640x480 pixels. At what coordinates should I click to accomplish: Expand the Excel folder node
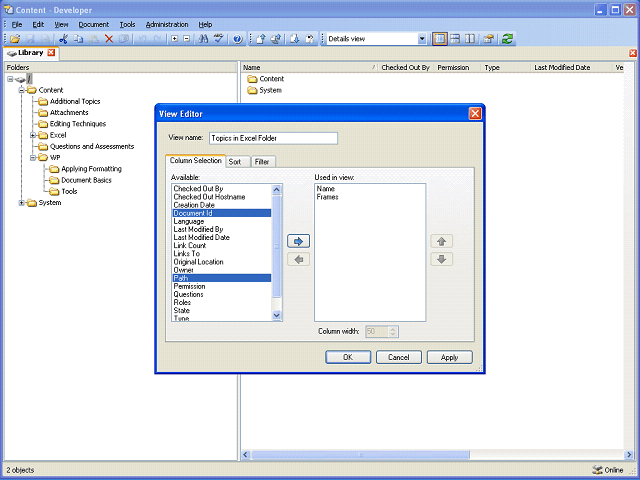tap(33, 135)
